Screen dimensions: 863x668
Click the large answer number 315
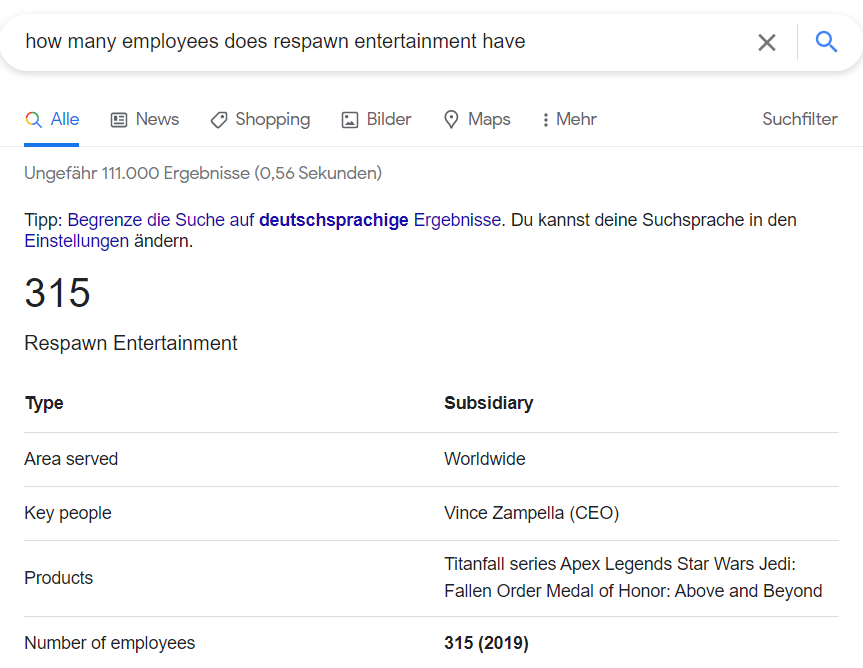(57, 292)
